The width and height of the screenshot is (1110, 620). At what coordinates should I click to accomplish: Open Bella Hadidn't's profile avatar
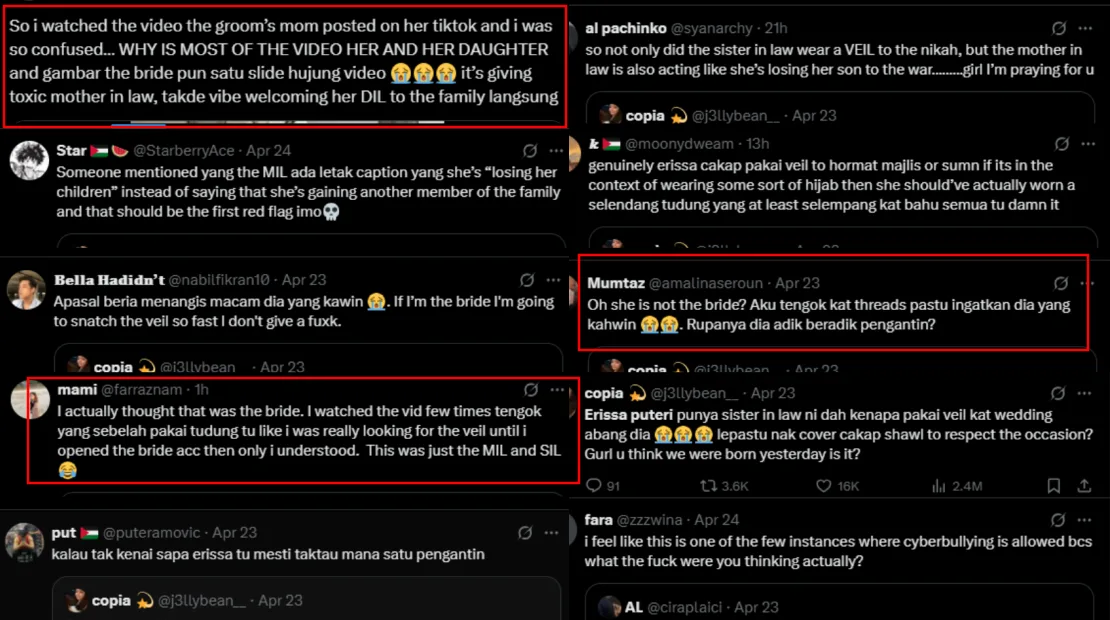27,289
